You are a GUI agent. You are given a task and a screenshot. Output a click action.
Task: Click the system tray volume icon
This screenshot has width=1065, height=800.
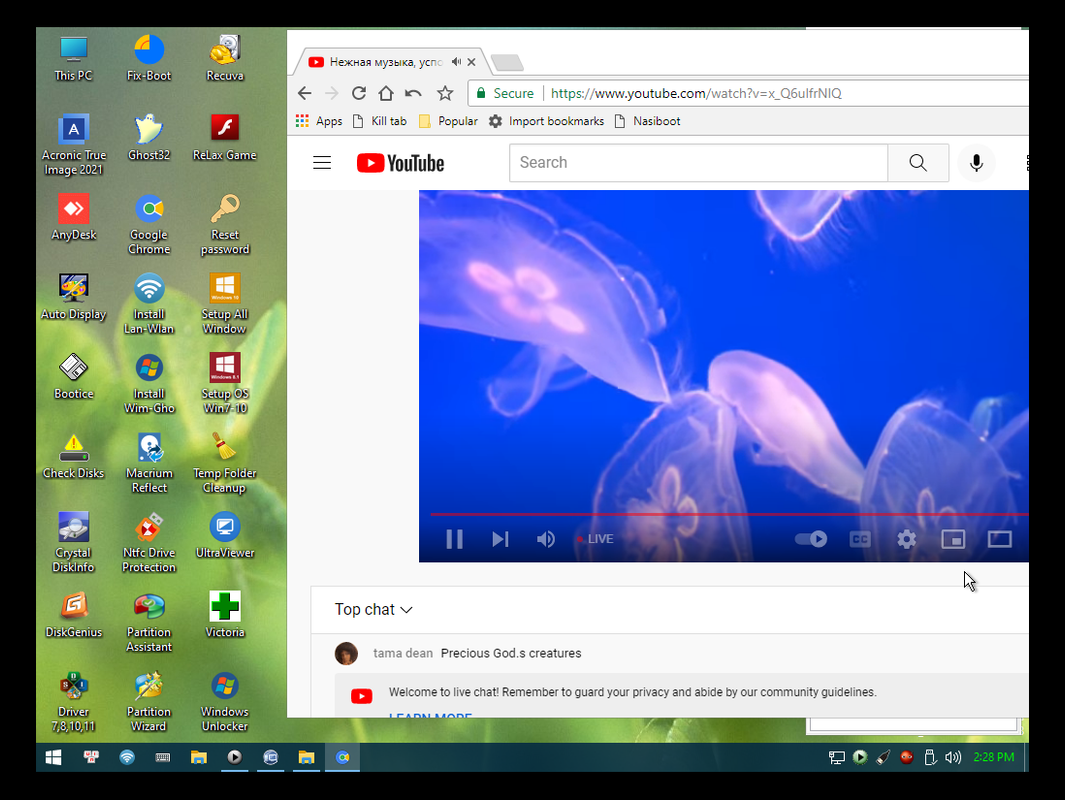[953, 757]
